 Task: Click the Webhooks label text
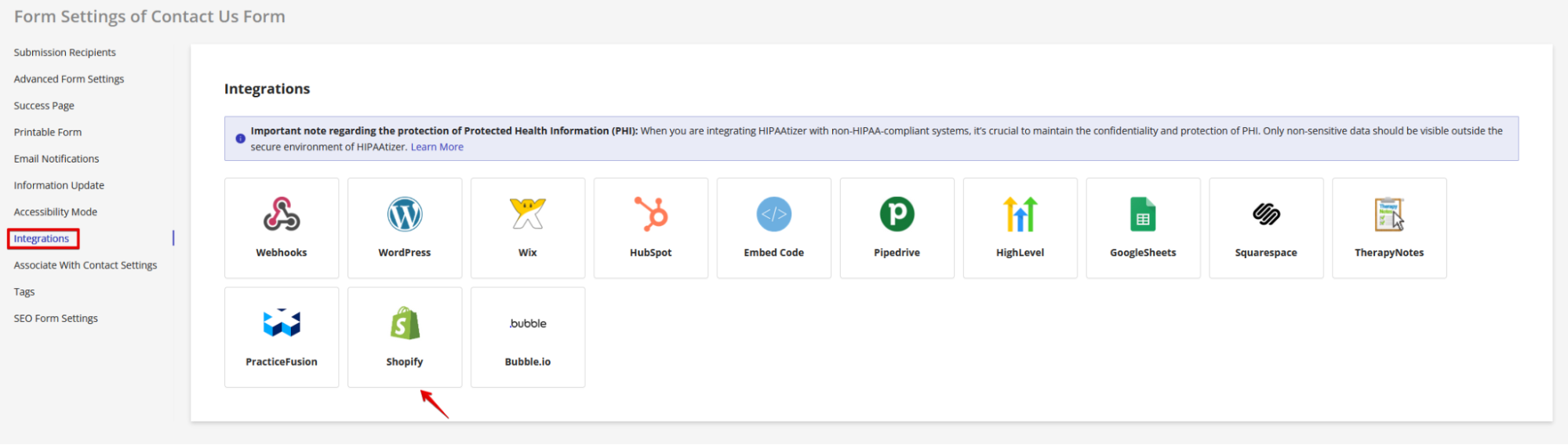pos(282,253)
